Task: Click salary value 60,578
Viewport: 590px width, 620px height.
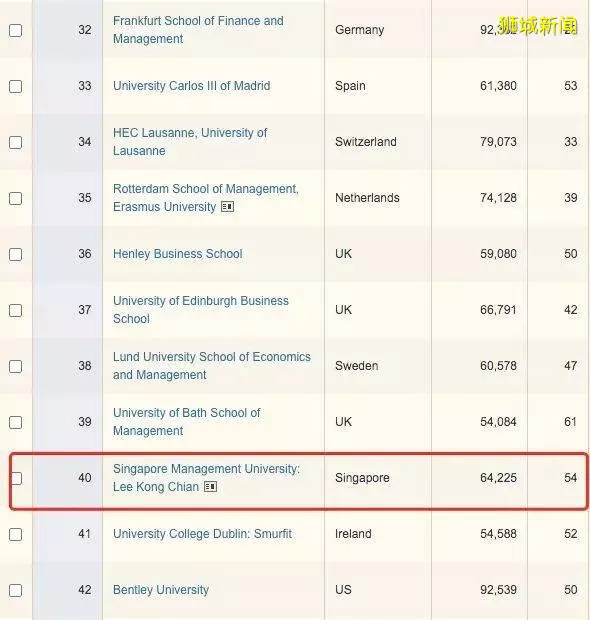Action: [498, 366]
